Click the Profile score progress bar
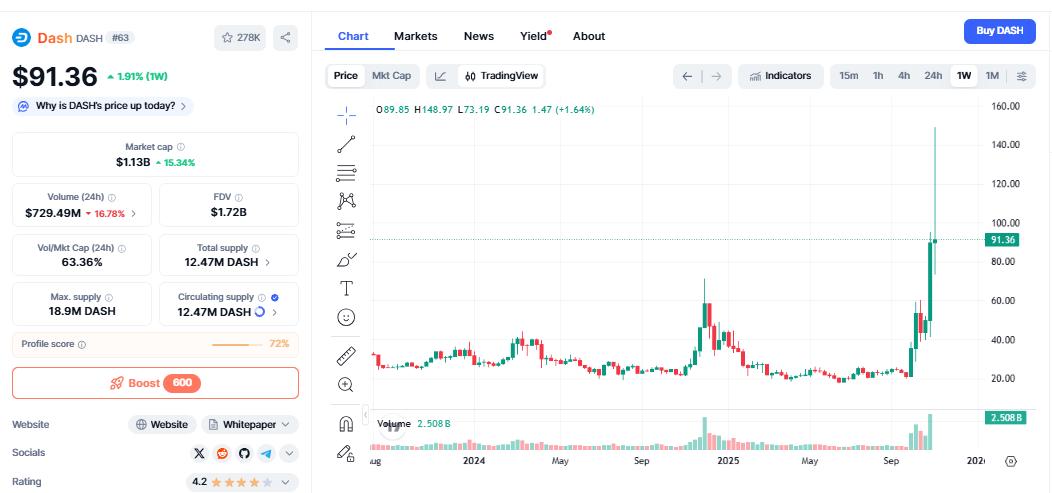Screen dimensions: 1052x493 tap(237, 345)
